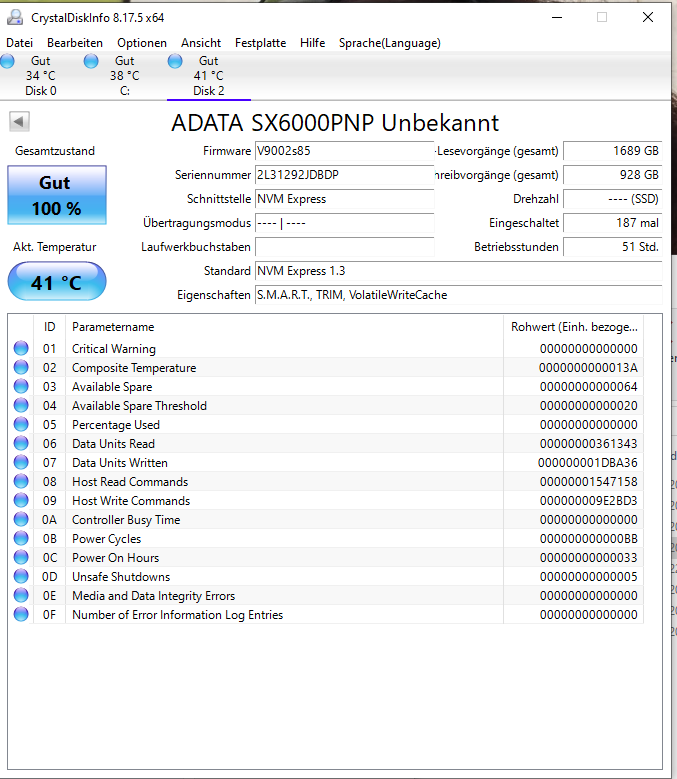Click the disk title ADATA SX6000PNP Unbekannt
Screen dimensions: 677x779
[x=335, y=123]
